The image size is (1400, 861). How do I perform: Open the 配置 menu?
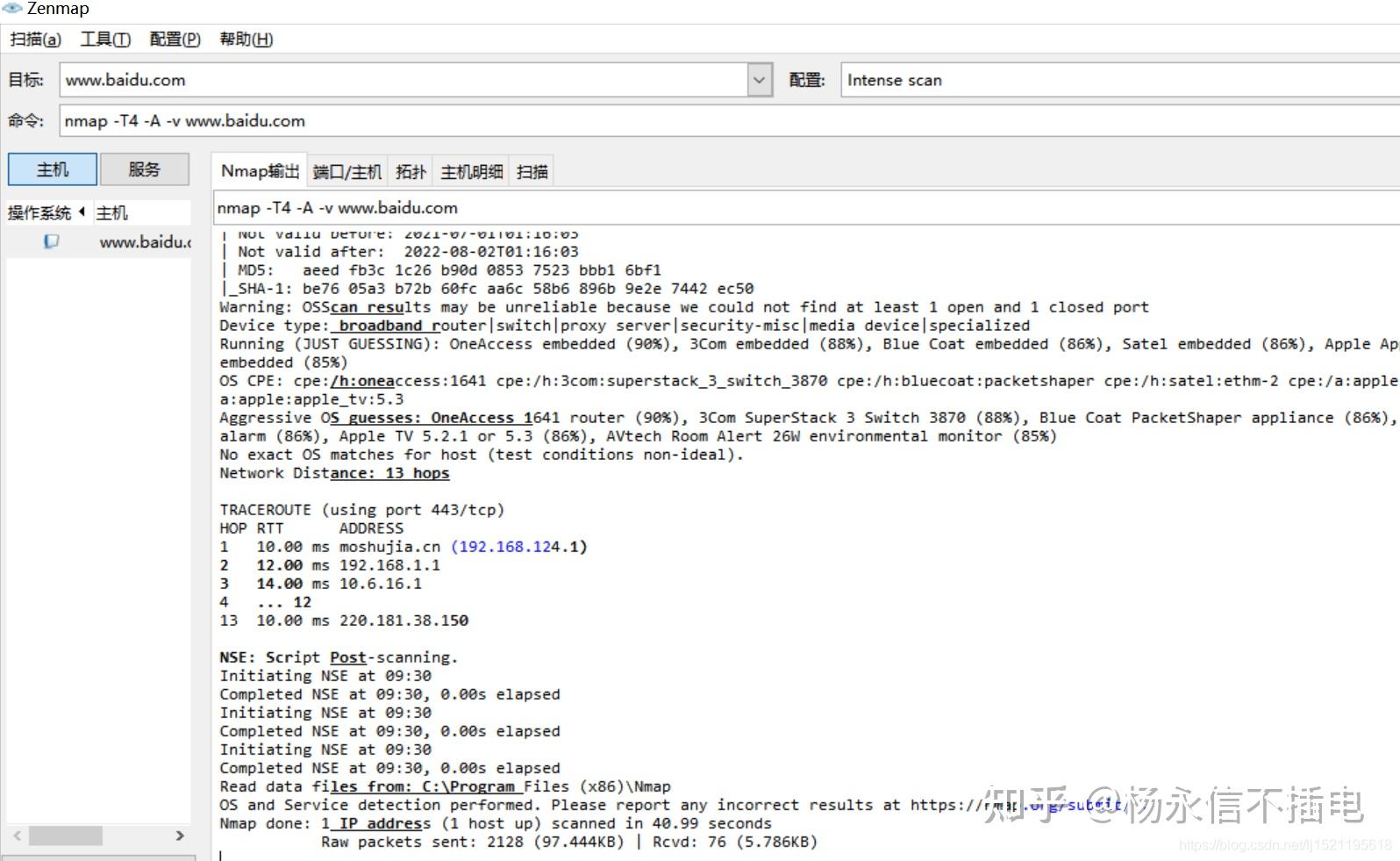click(x=175, y=39)
